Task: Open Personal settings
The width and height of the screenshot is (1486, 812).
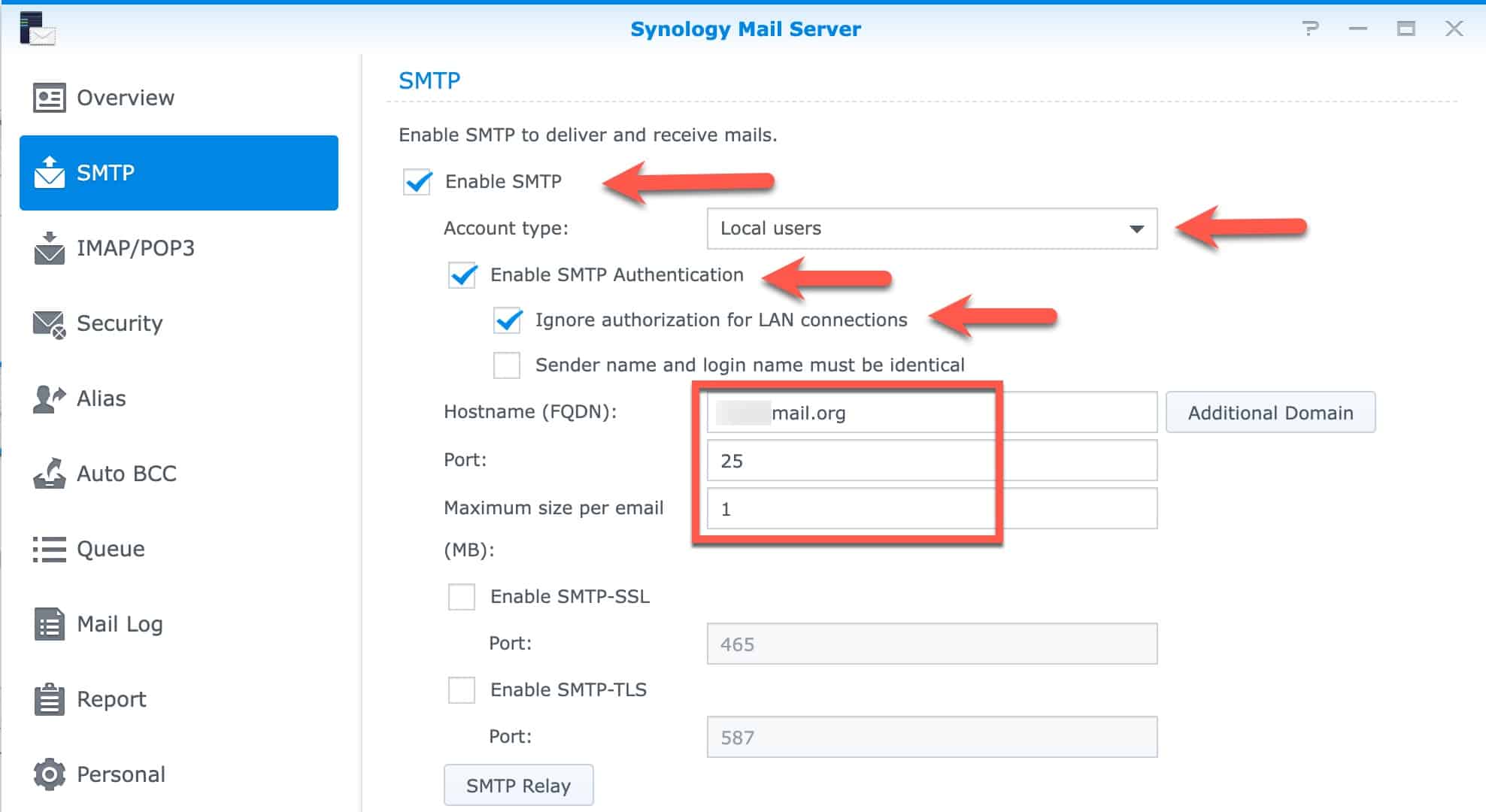Action: [179, 774]
